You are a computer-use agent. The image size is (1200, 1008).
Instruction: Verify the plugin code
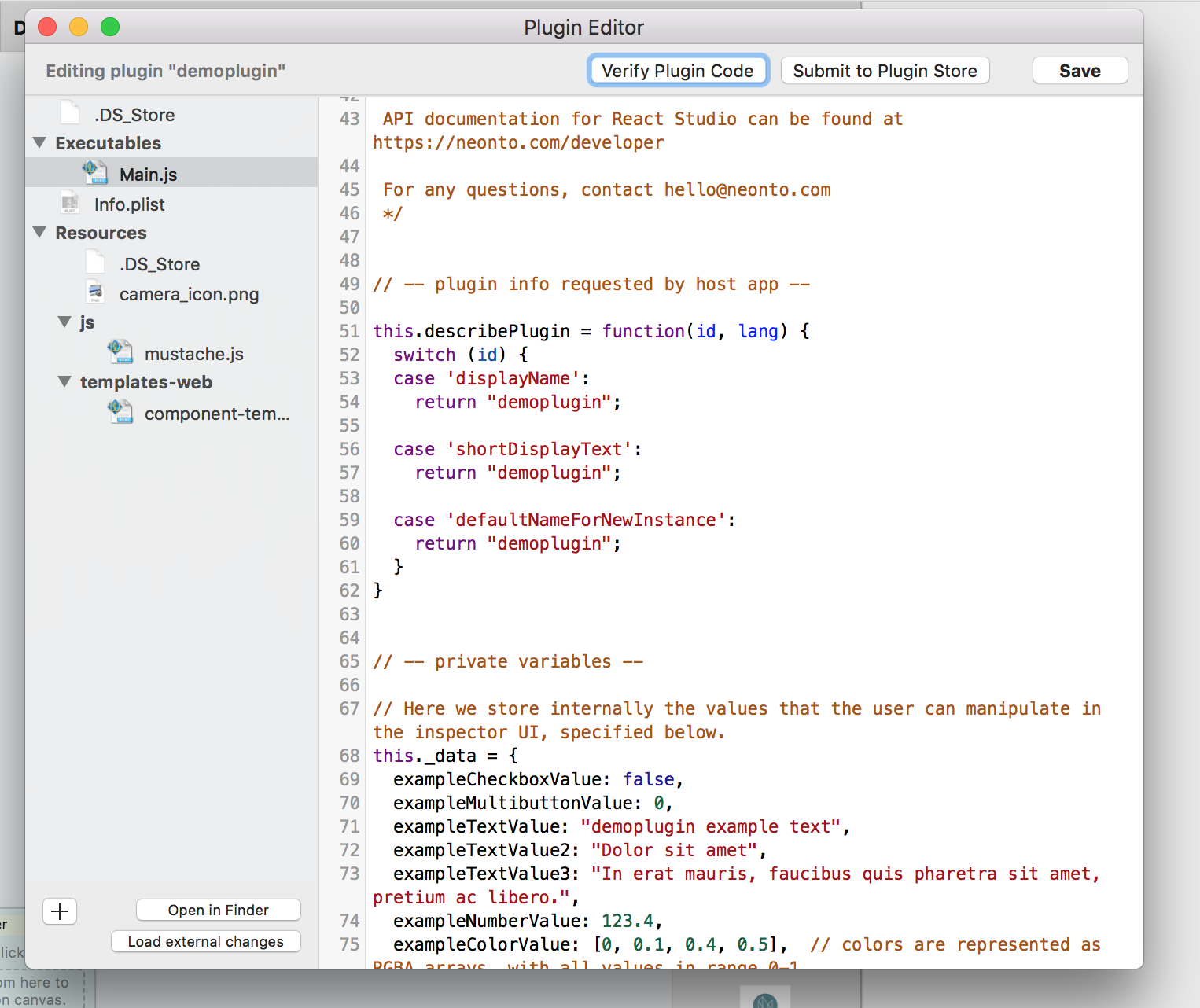(677, 71)
